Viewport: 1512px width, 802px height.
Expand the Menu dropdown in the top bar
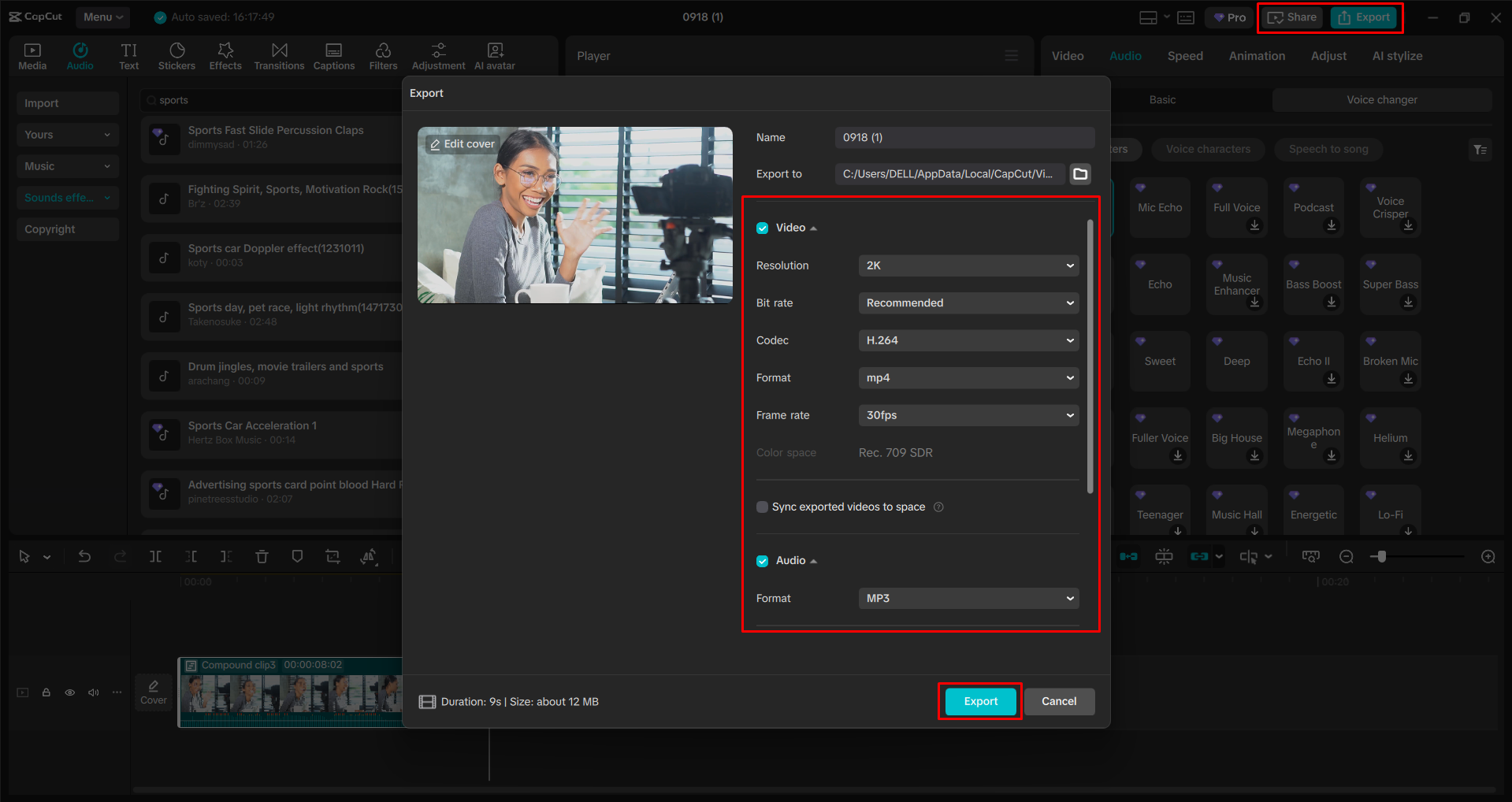tap(102, 17)
